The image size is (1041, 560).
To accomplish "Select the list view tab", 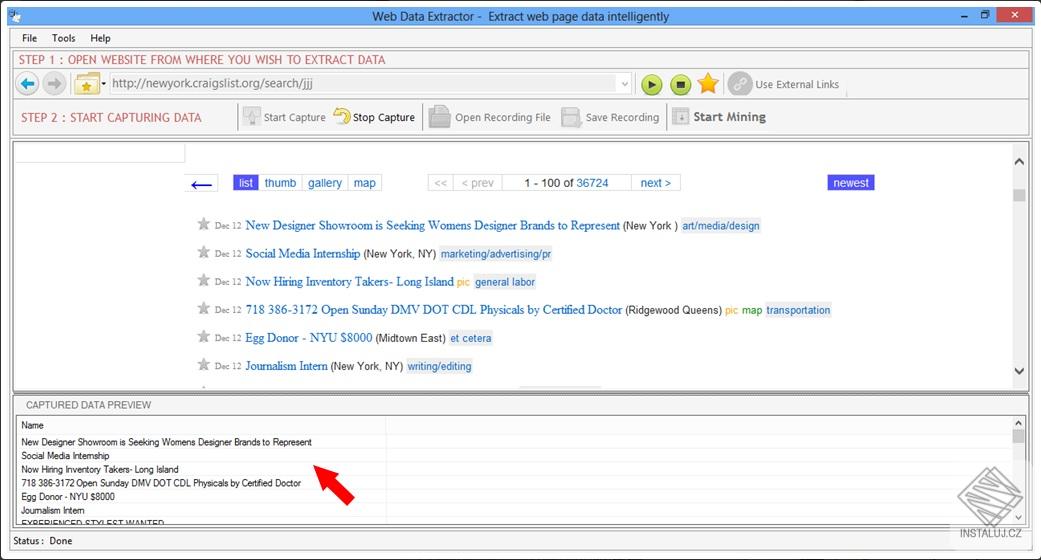I will tap(246, 183).
